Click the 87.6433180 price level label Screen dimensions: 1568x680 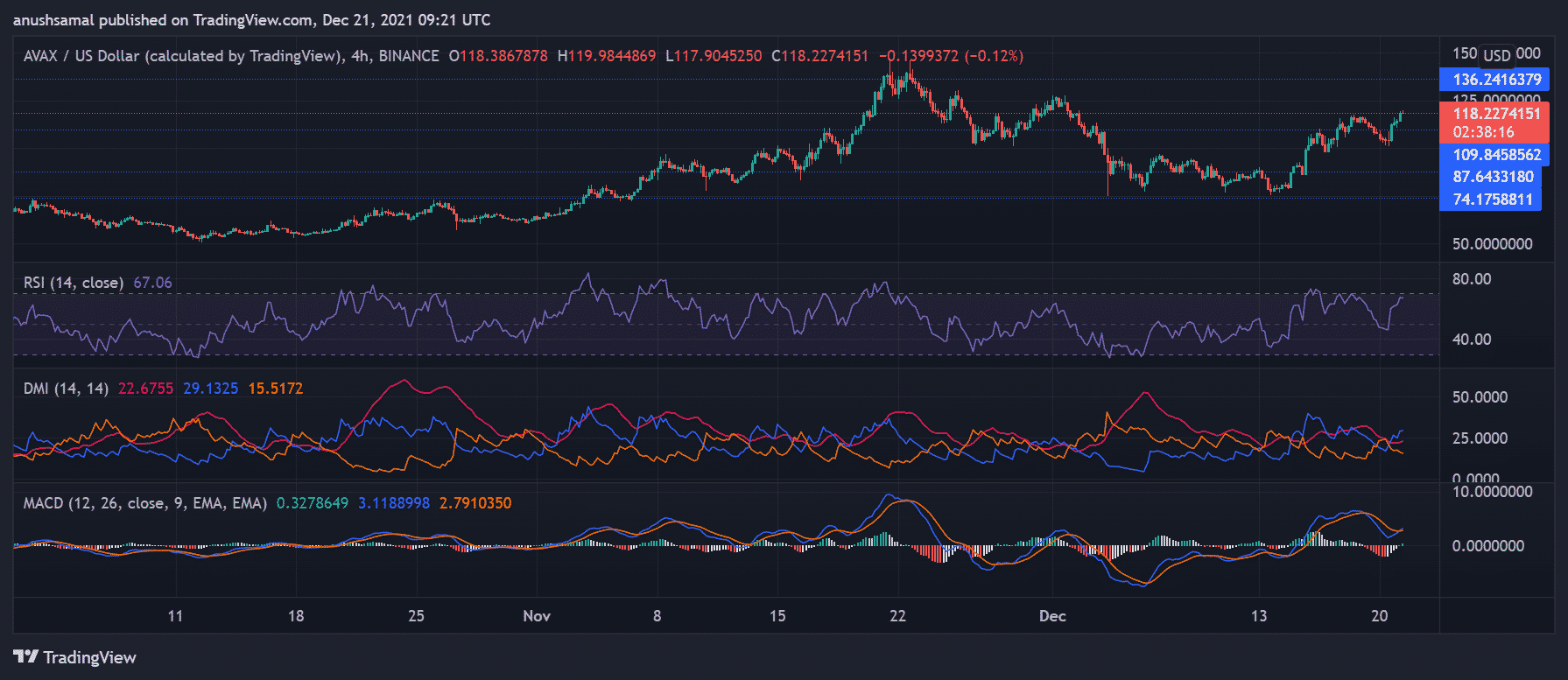point(1492,177)
